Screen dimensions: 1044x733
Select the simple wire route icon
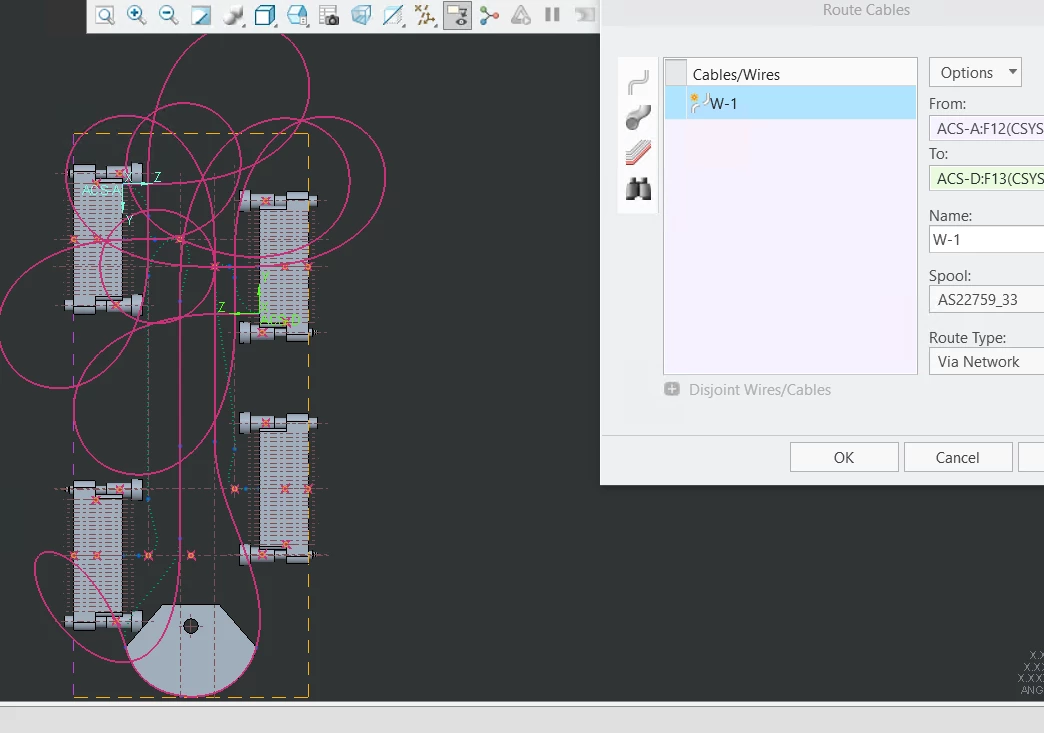pyautogui.click(x=638, y=82)
